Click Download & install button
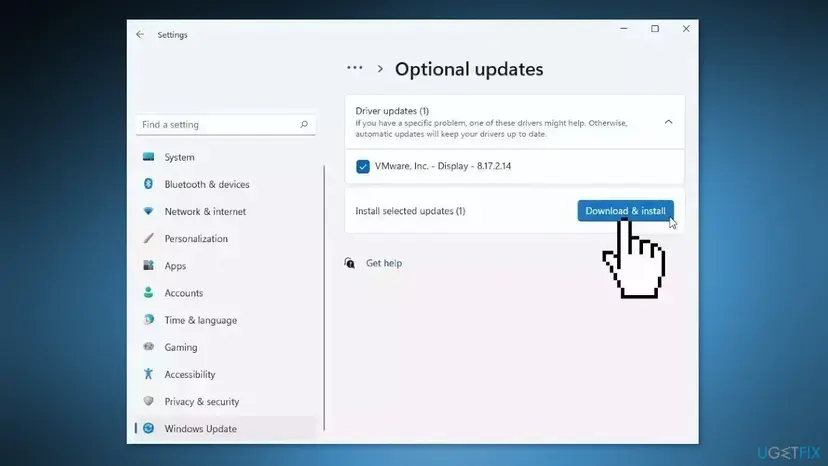828x466 pixels. click(x=625, y=211)
